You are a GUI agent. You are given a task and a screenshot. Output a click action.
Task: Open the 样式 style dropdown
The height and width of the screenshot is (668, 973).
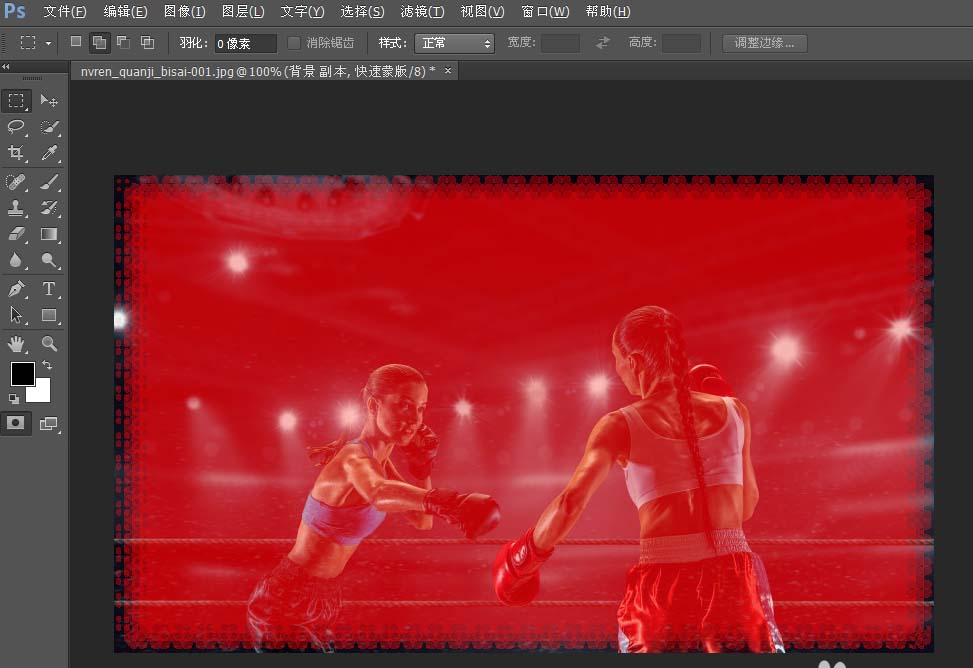(455, 42)
